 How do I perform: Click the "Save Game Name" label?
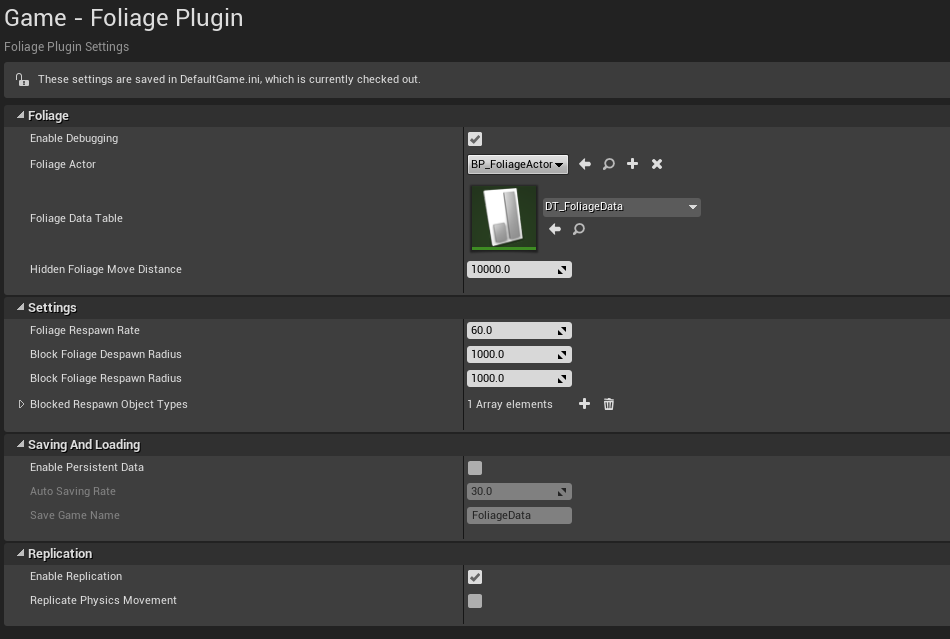point(75,515)
